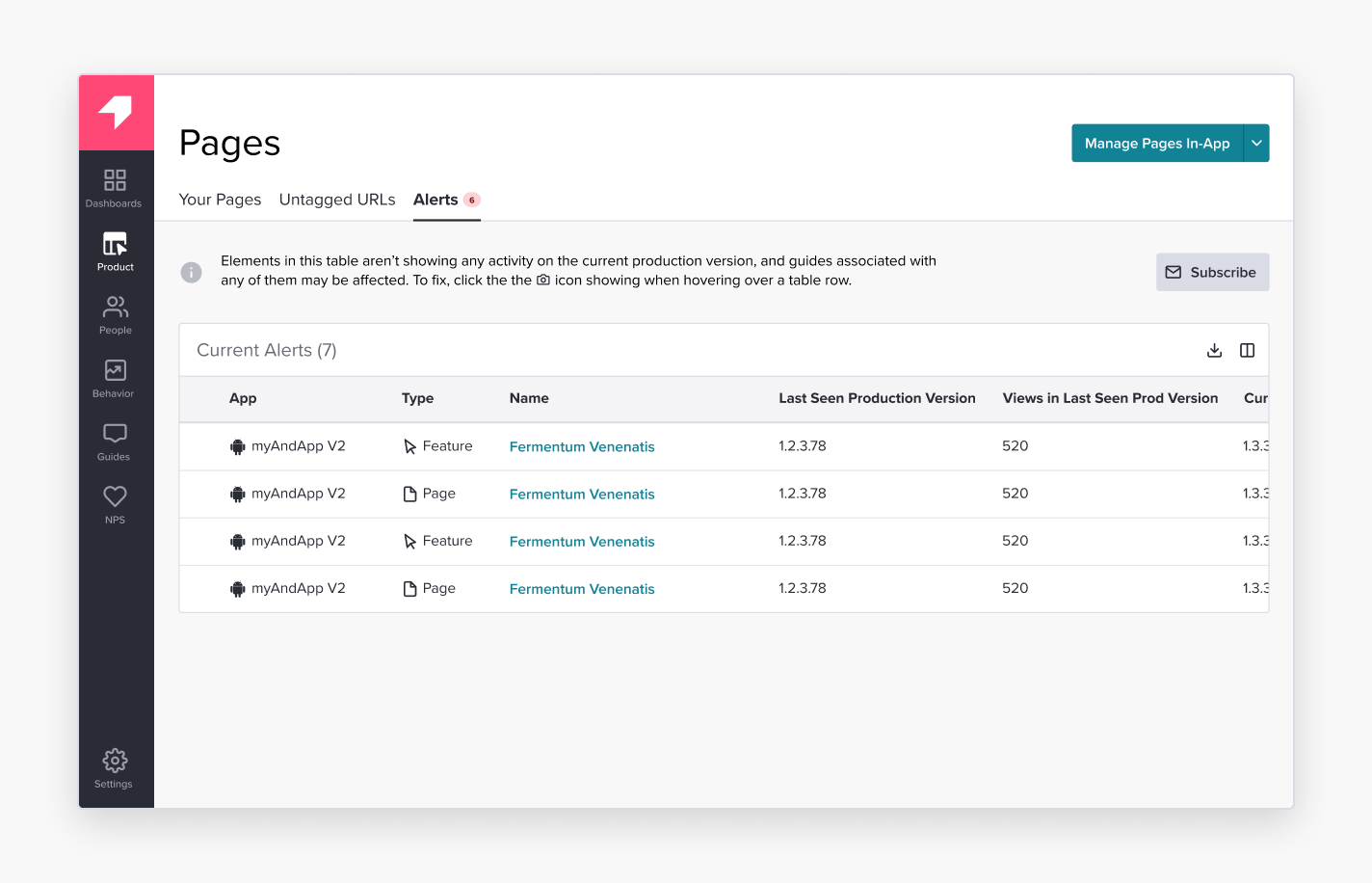Select the Product sidebar icon
The height and width of the screenshot is (883, 1372).
pyautogui.click(x=115, y=252)
